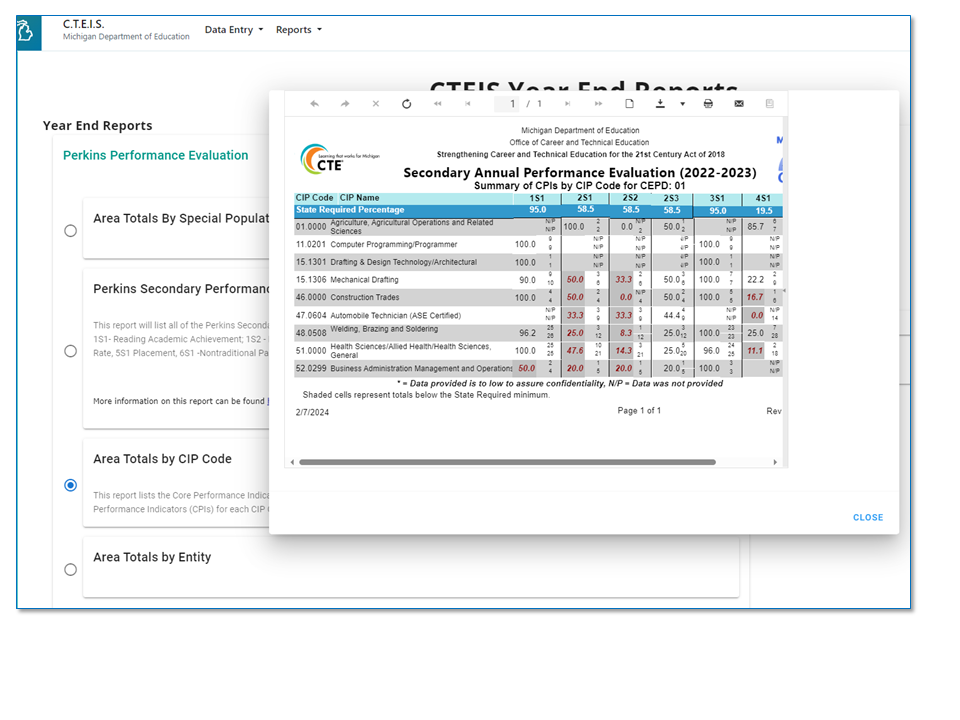Go to the next report page
This screenshot has height=720, width=960.
click(567, 104)
